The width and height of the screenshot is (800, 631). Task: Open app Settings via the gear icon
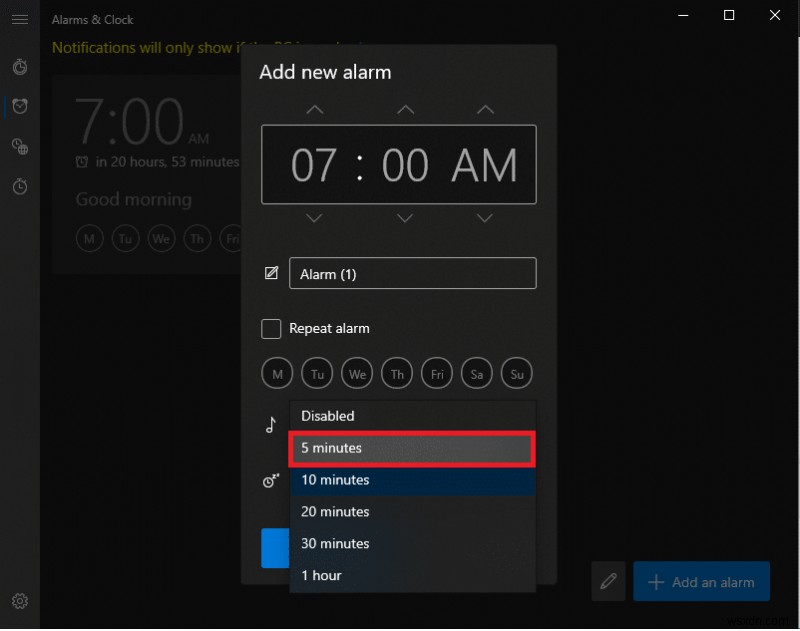20,601
